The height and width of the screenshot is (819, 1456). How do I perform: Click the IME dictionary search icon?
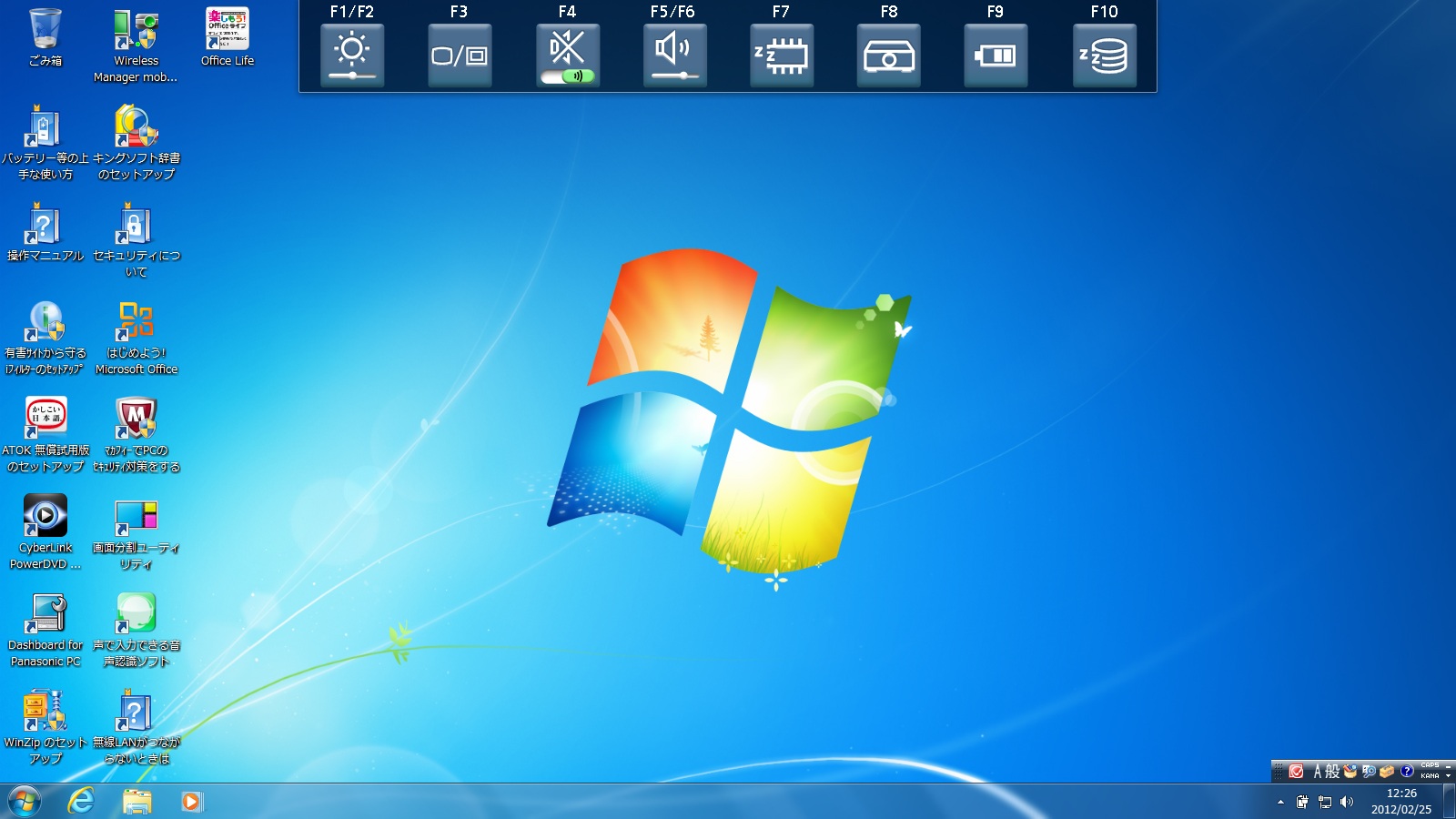[1369, 771]
